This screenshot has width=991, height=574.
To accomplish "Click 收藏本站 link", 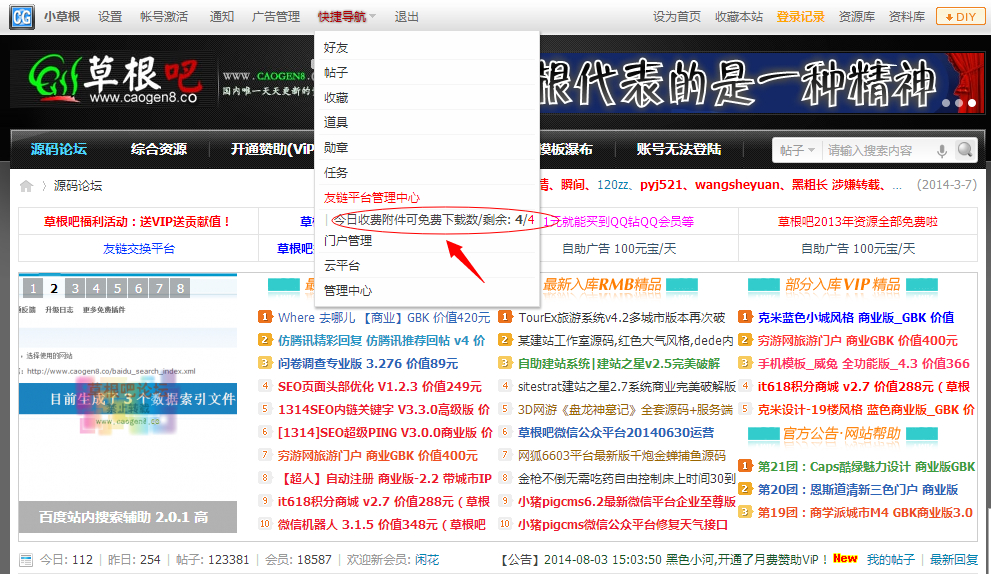I will coord(739,16).
